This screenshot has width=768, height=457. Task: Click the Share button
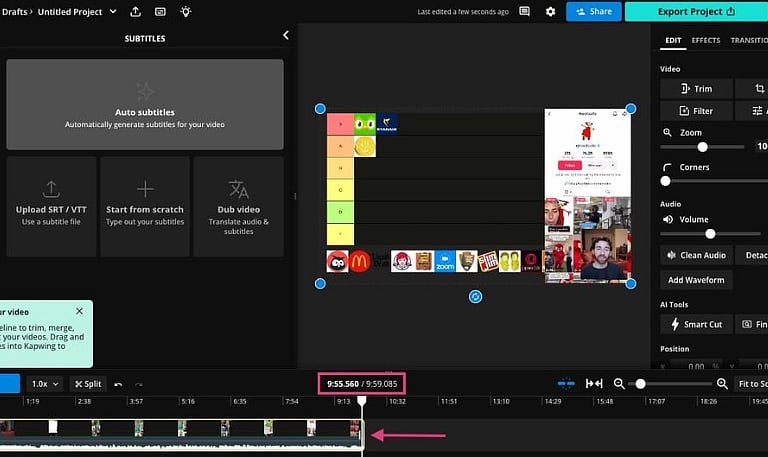tap(594, 12)
